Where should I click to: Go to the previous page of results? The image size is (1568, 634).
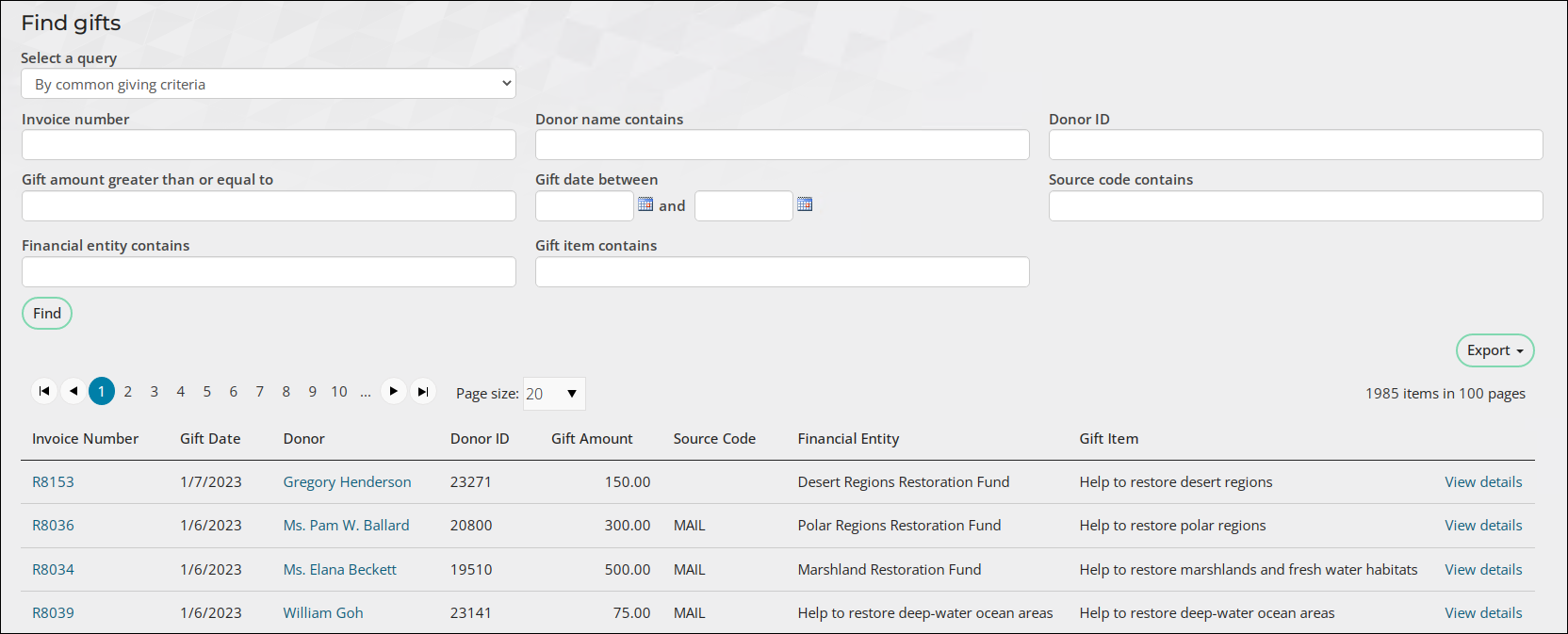[73, 391]
